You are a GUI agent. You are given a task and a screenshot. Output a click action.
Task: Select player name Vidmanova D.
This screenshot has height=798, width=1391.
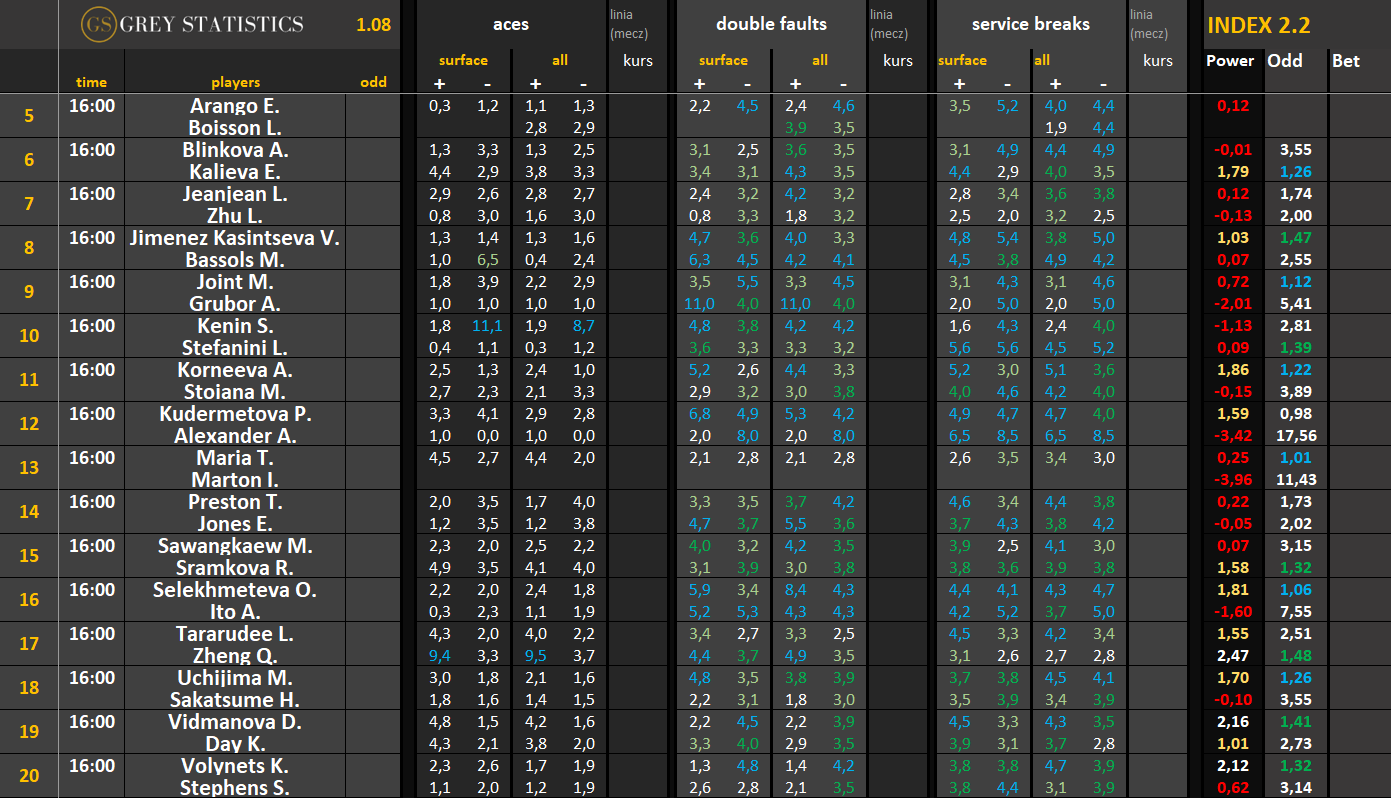coord(235,722)
